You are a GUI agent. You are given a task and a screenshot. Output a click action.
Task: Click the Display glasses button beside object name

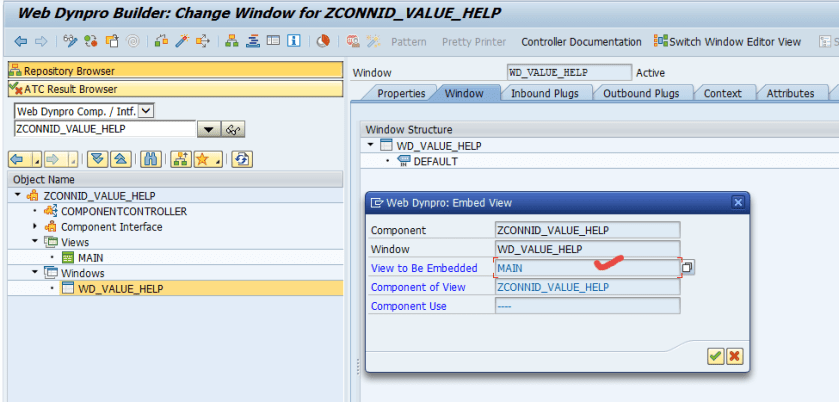pyautogui.click(x=233, y=130)
